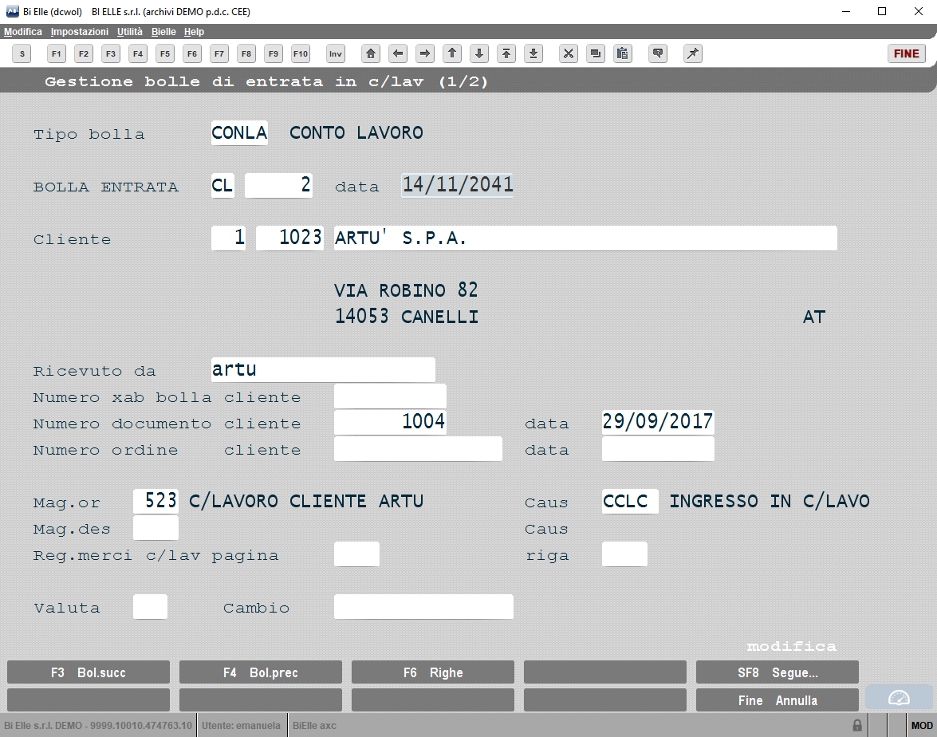Click the Cambio input field
The width and height of the screenshot is (937, 737).
point(424,607)
